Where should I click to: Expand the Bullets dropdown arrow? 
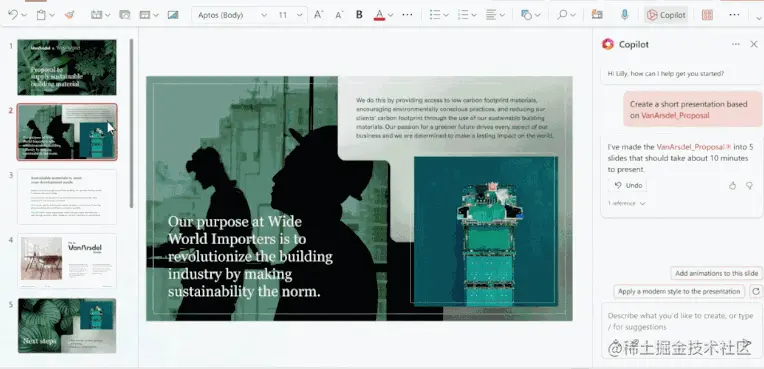pos(446,15)
